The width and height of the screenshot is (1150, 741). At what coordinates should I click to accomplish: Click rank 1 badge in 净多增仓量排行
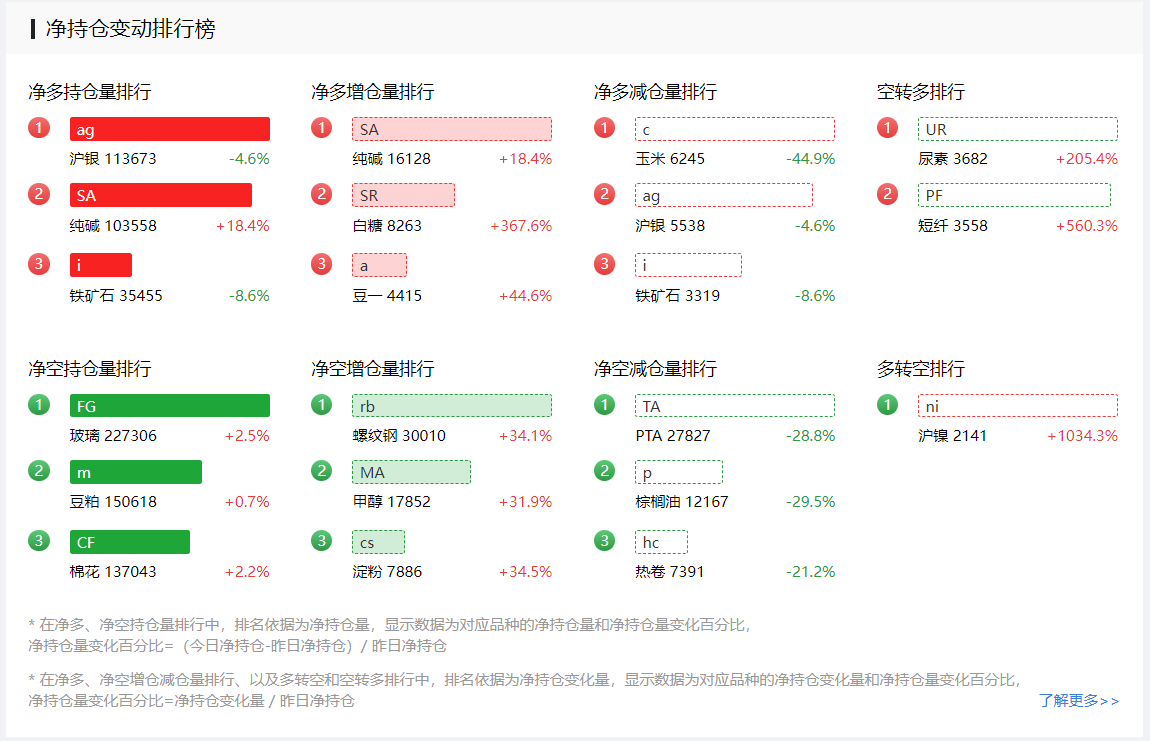(321, 128)
